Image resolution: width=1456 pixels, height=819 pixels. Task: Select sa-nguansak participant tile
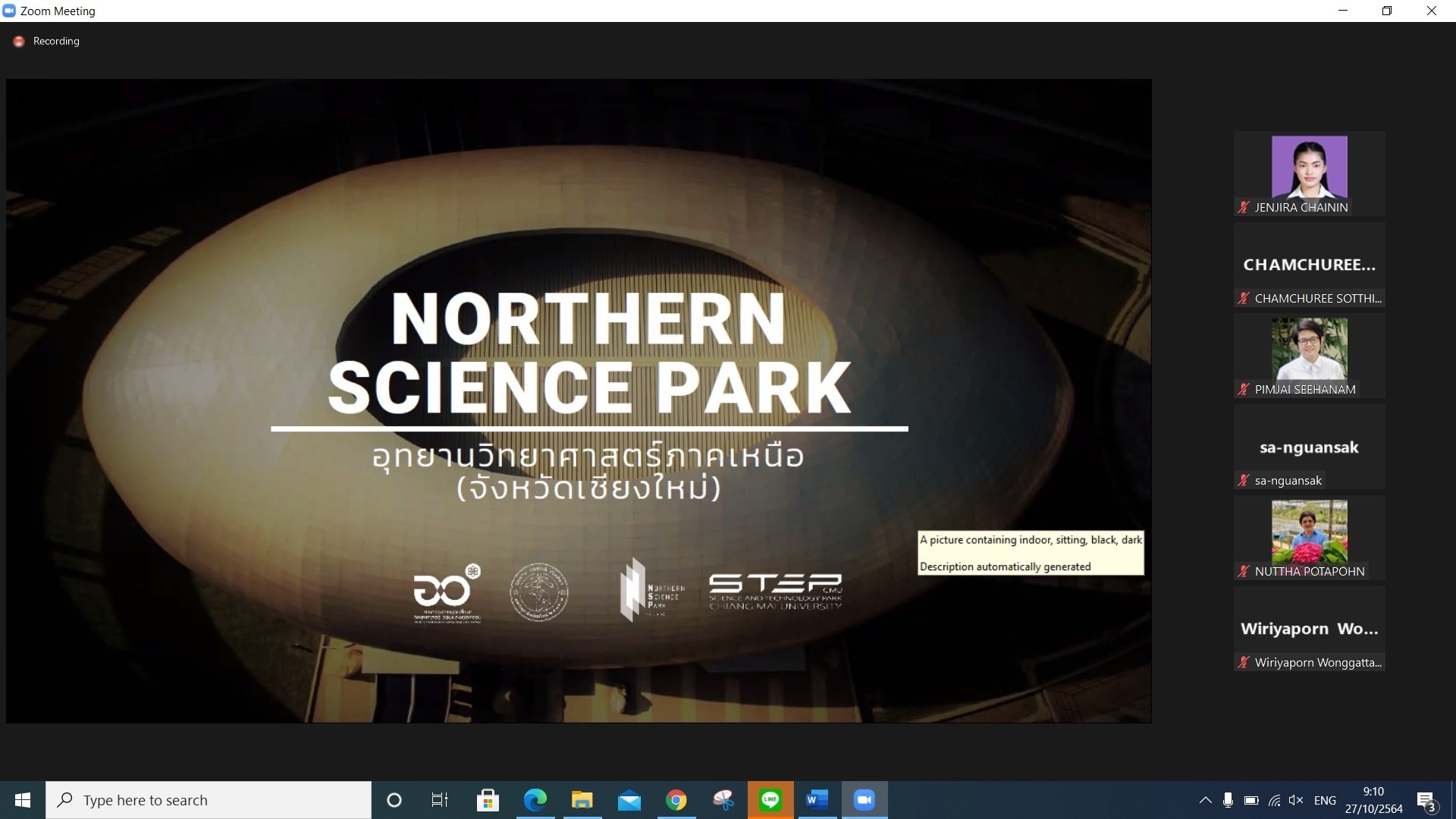[1310, 447]
